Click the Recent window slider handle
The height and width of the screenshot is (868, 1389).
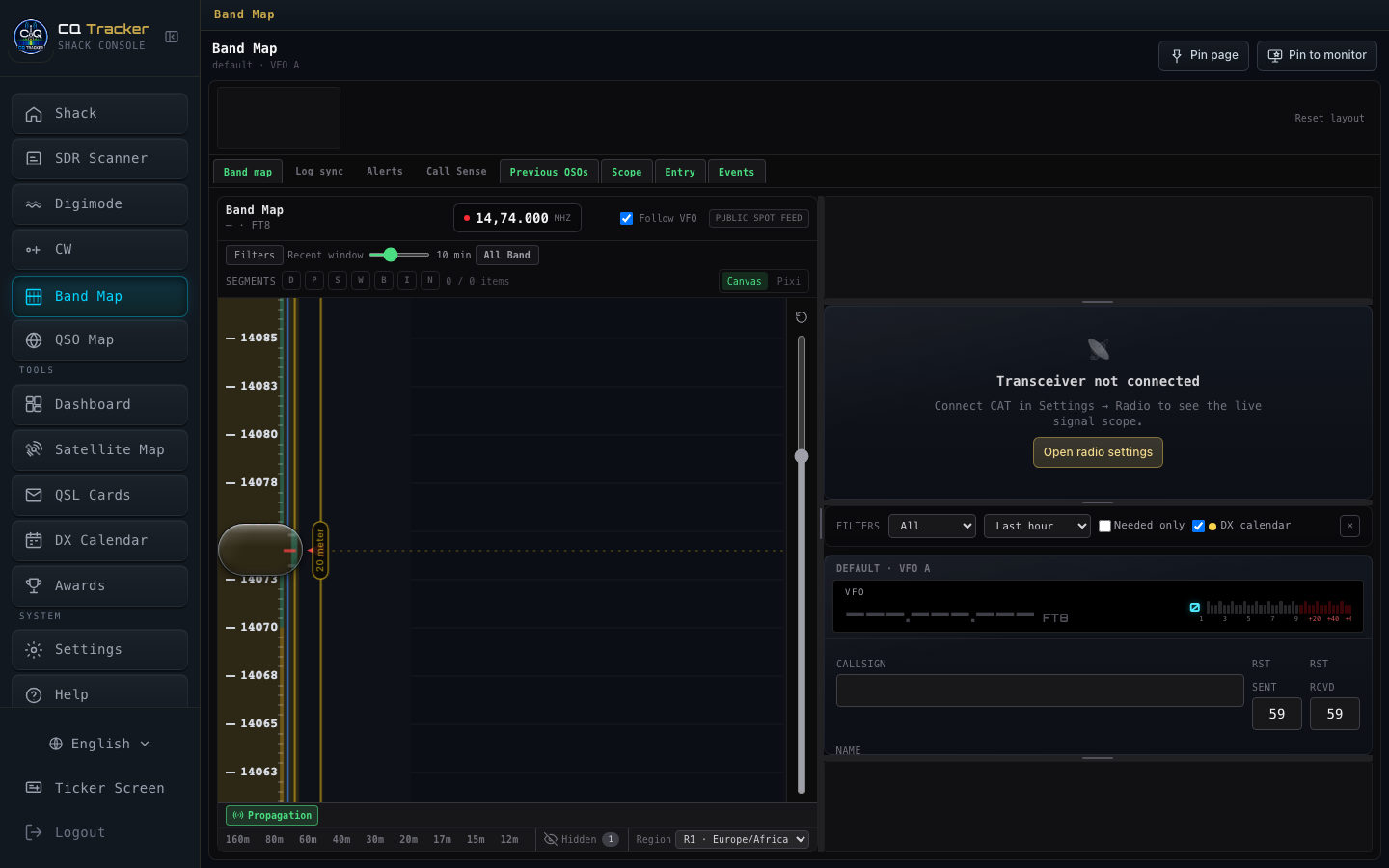[x=390, y=255]
